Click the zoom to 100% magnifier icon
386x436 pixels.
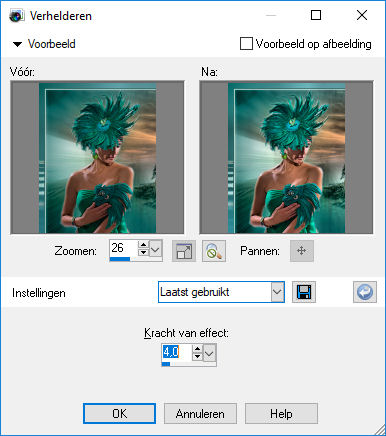click(214, 251)
